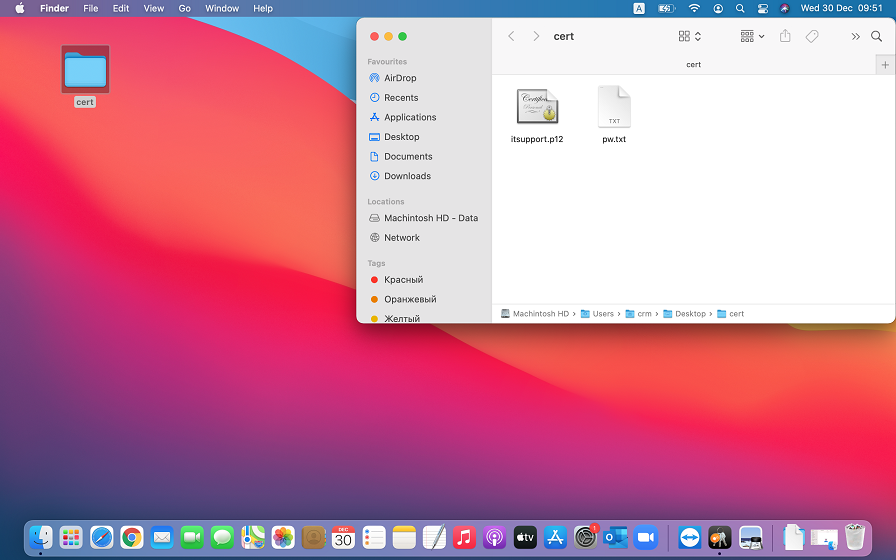Open Google Chrome from the Dock

pos(131,537)
